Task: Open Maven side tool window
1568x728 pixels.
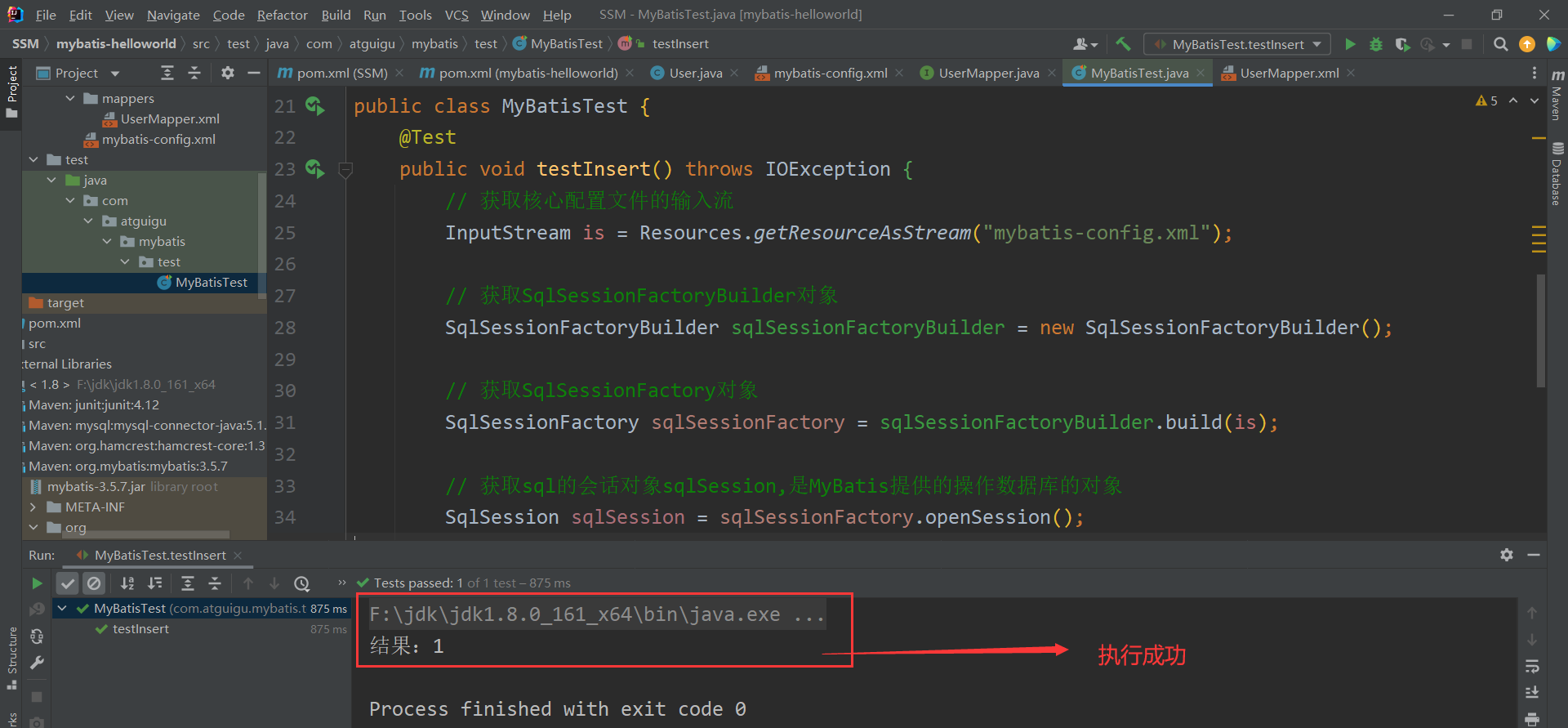Action: tap(1557, 96)
